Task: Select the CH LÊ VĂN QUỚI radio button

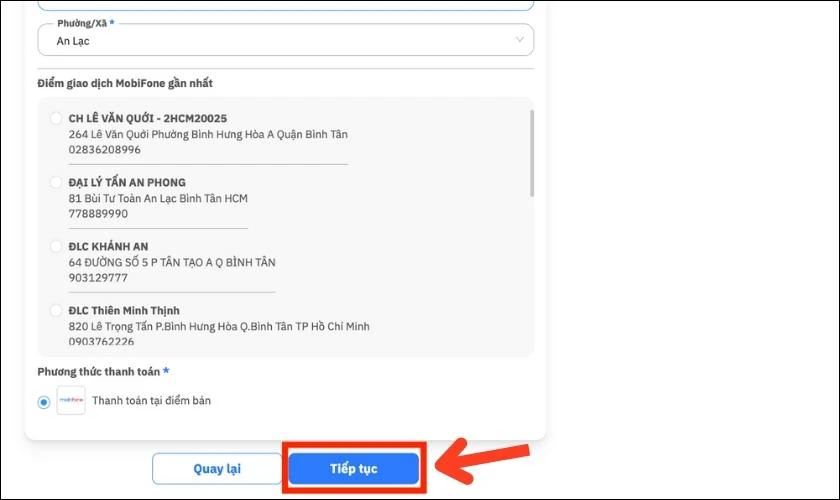Action: coord(56,118)
